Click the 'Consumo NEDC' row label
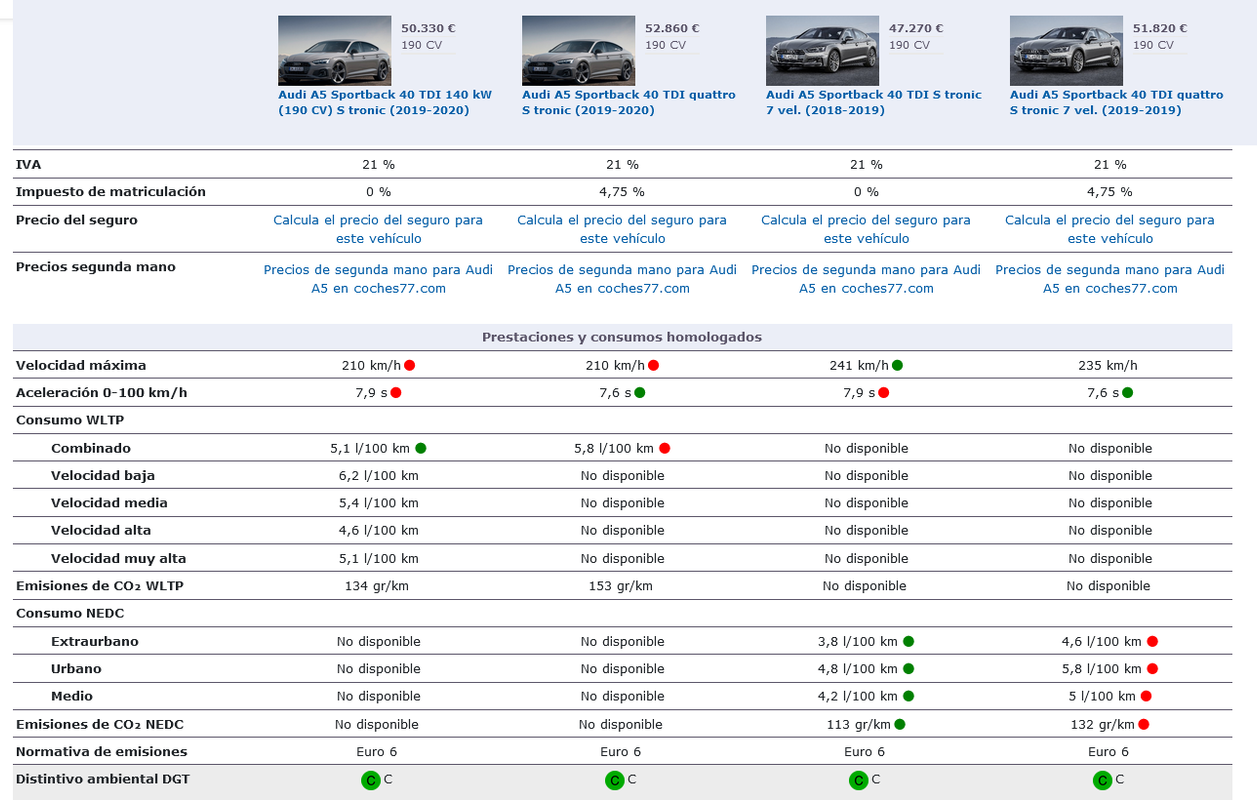1257x800 pixels. (x=70, y=613)
